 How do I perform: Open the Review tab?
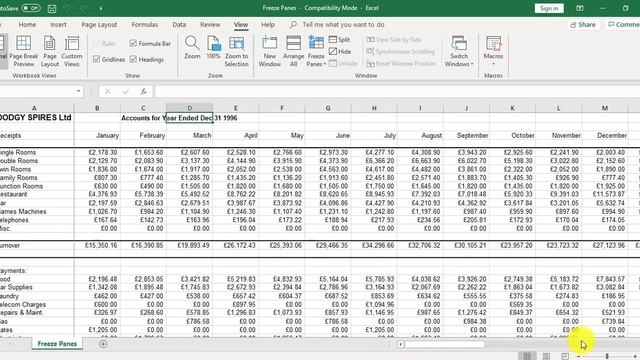[210, 25]
